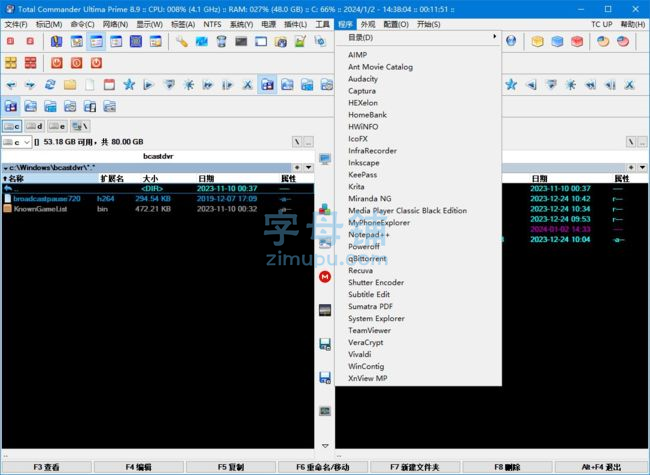
Task: Click the blue star icon in left panel toolbar
Action: 129,85
